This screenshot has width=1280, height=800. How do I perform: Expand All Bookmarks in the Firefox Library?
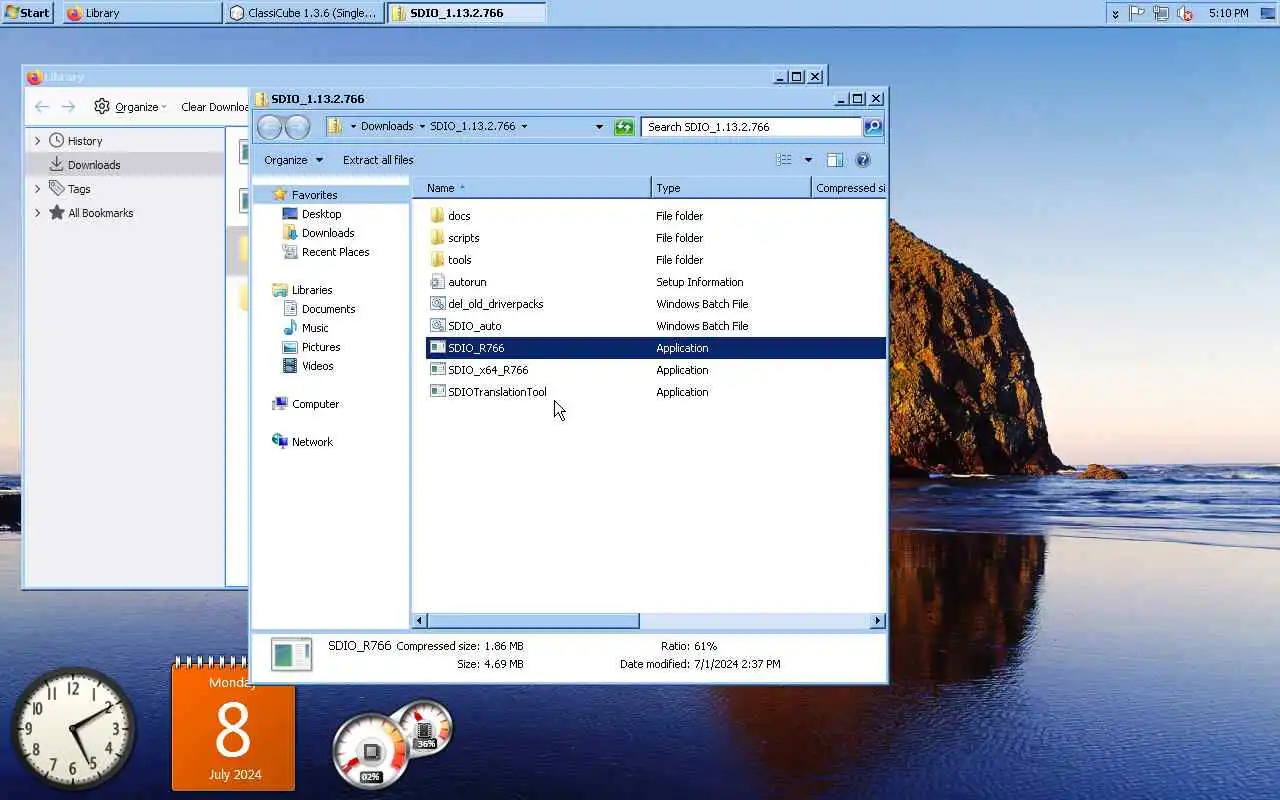(x=38, y=213)
